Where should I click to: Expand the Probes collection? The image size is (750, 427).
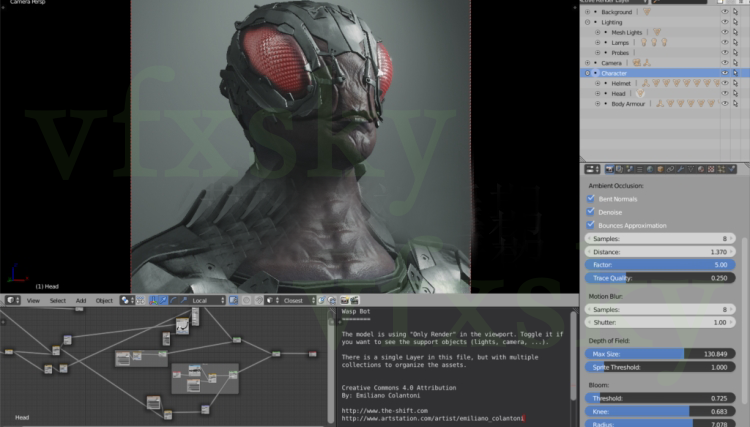[x=597, y=53]
